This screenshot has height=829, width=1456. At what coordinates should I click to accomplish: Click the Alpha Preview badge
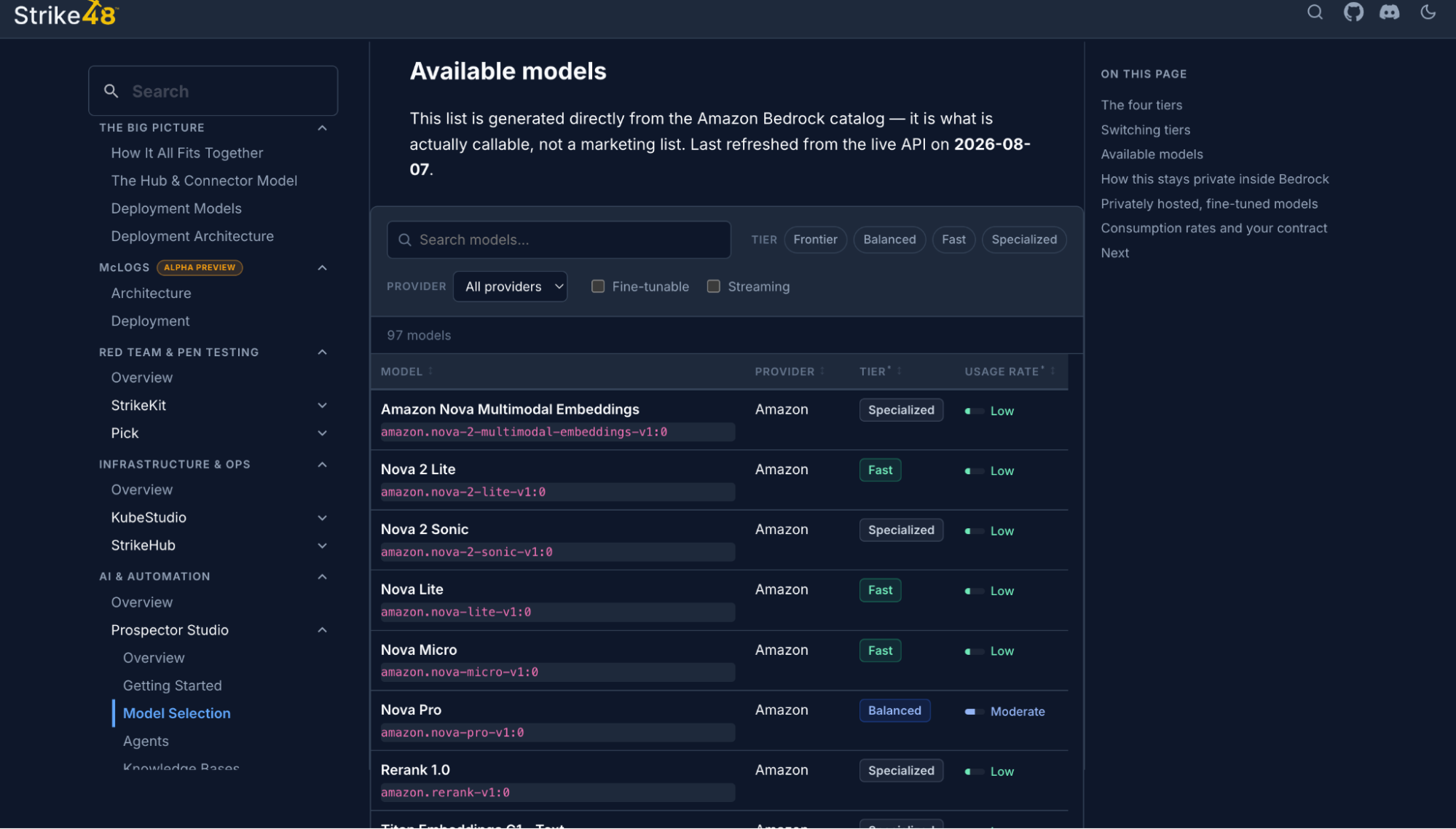pyautogui.click(x=200, y=268)
